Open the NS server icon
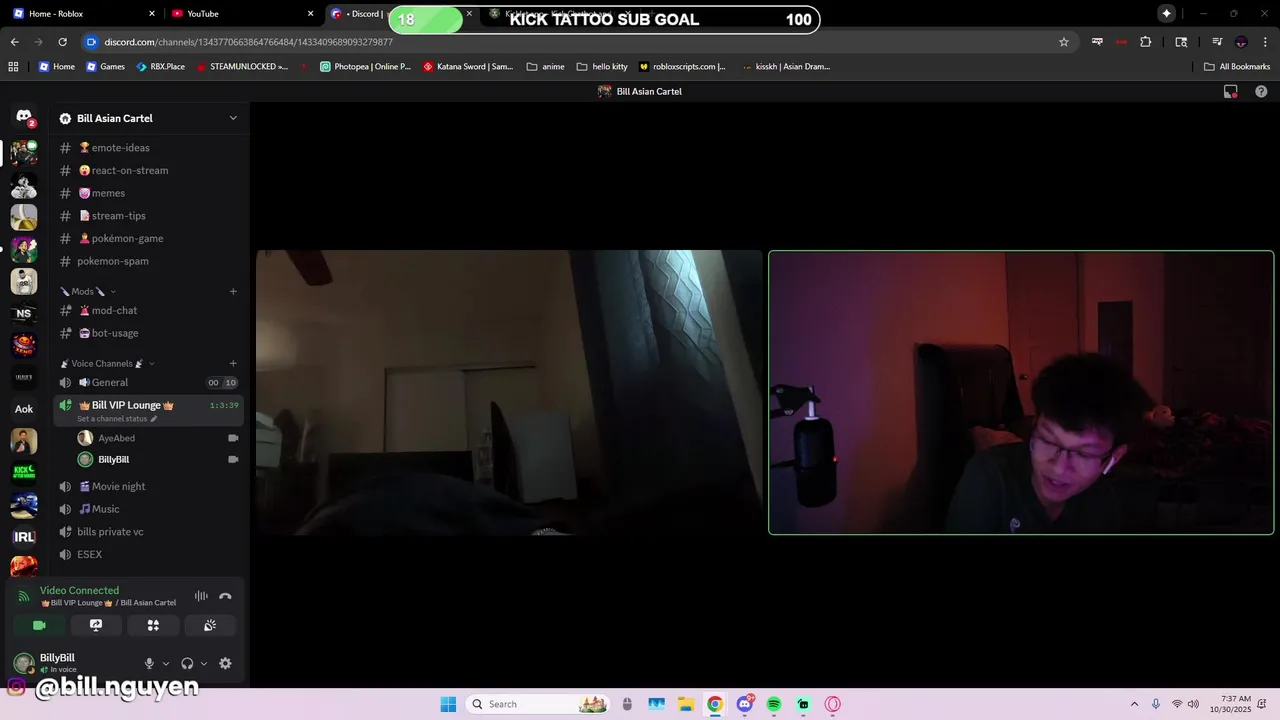 coord(24,313)
